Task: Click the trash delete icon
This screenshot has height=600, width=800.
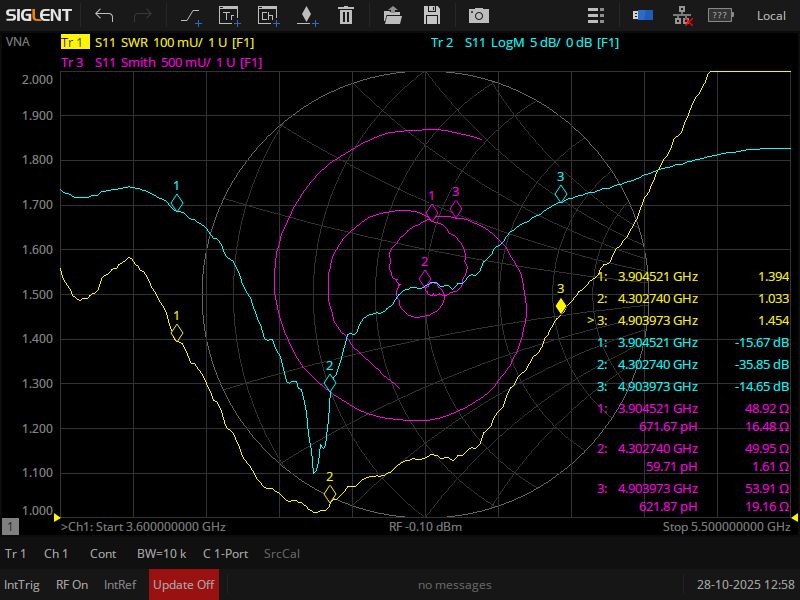Action: click(345, 15)
